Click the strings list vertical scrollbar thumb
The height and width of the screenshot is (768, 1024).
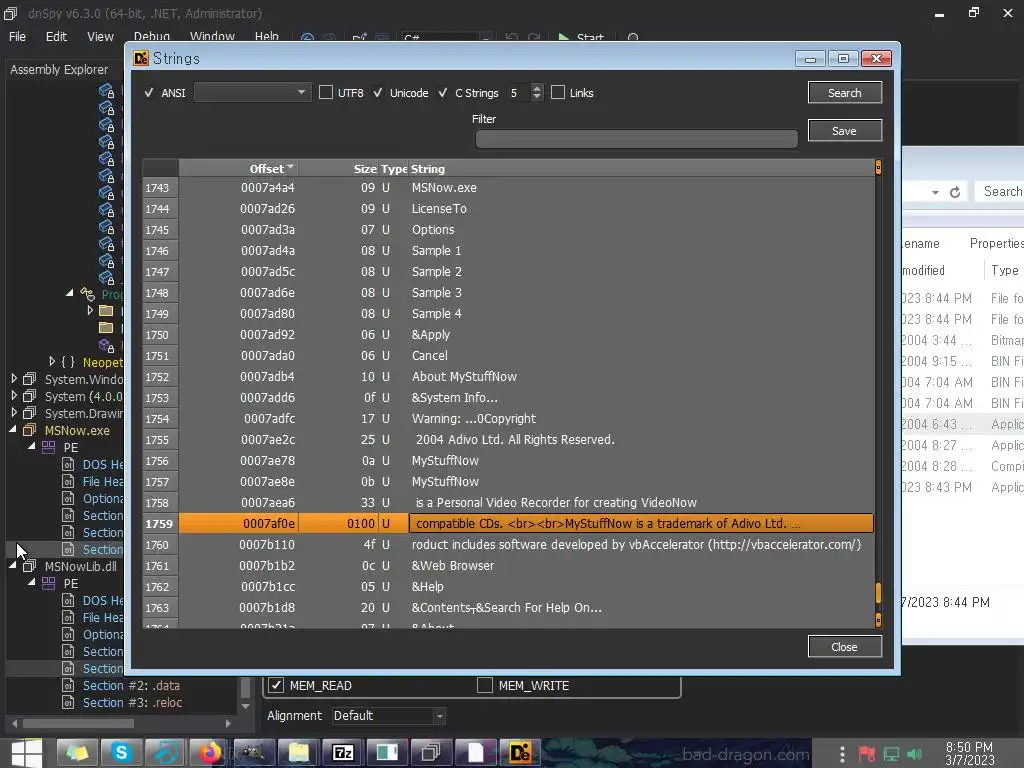point(878,593)
